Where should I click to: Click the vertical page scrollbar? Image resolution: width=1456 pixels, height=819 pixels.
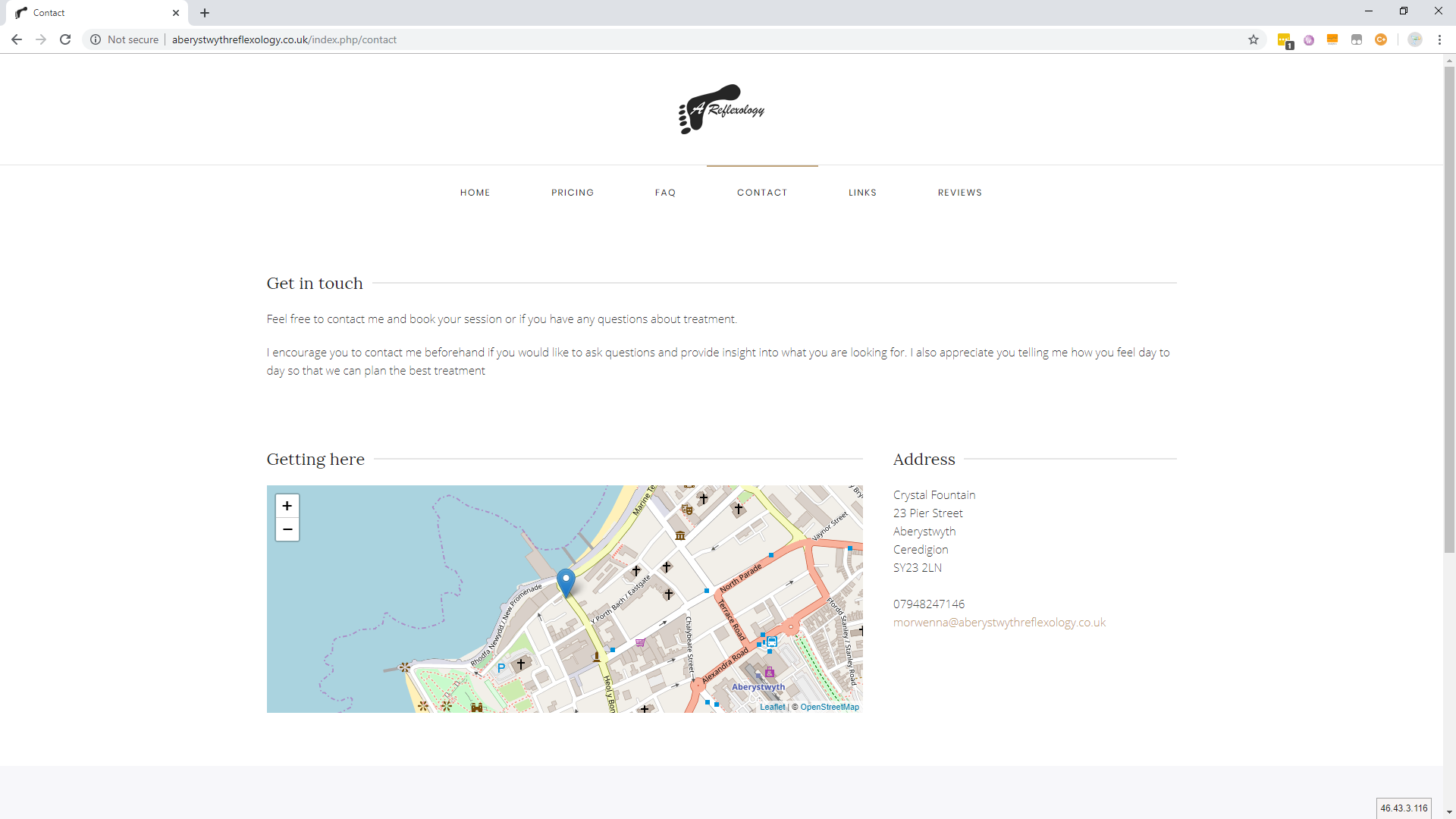point(1449,303)
